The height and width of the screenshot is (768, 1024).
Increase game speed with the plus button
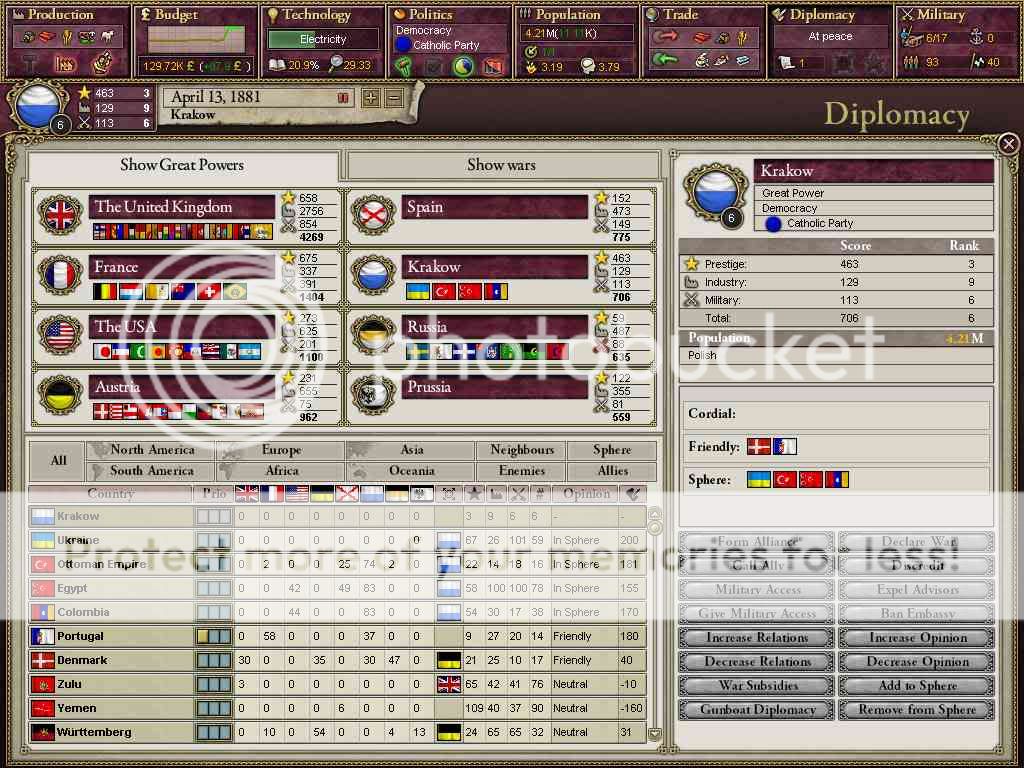click(370, 98)
